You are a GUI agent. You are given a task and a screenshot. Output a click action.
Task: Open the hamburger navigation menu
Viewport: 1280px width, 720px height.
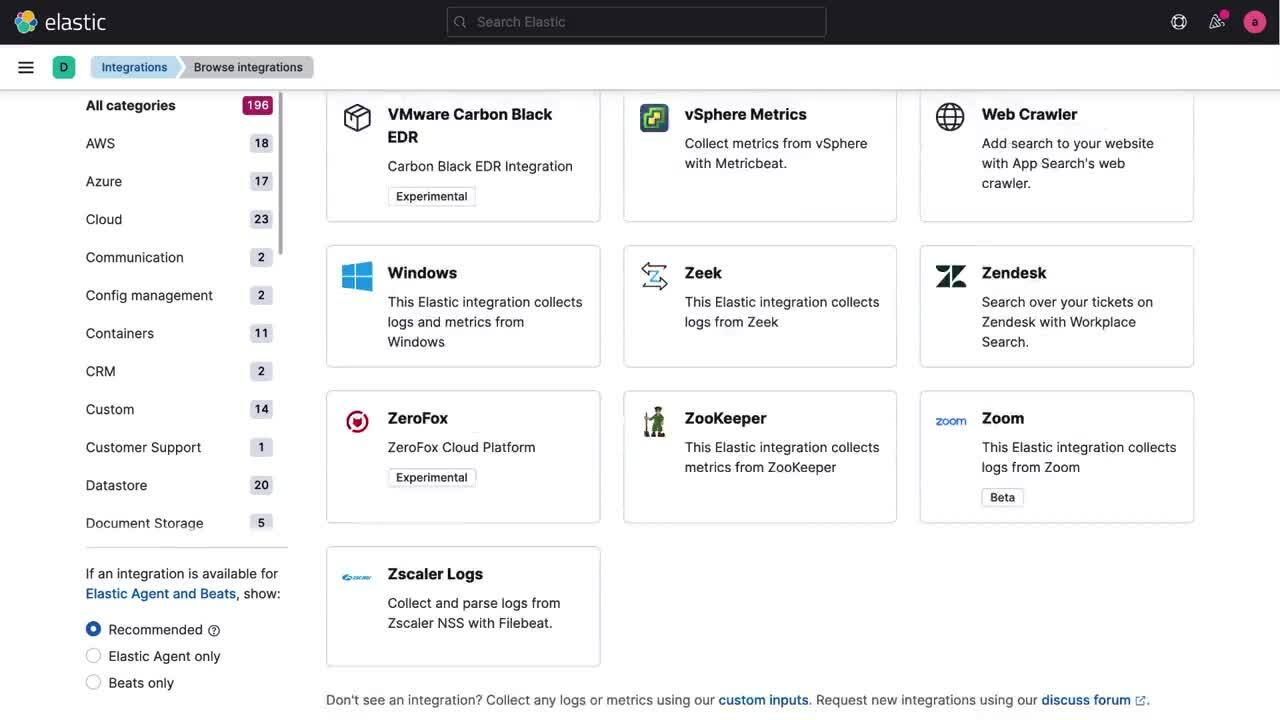click(26, 67)
